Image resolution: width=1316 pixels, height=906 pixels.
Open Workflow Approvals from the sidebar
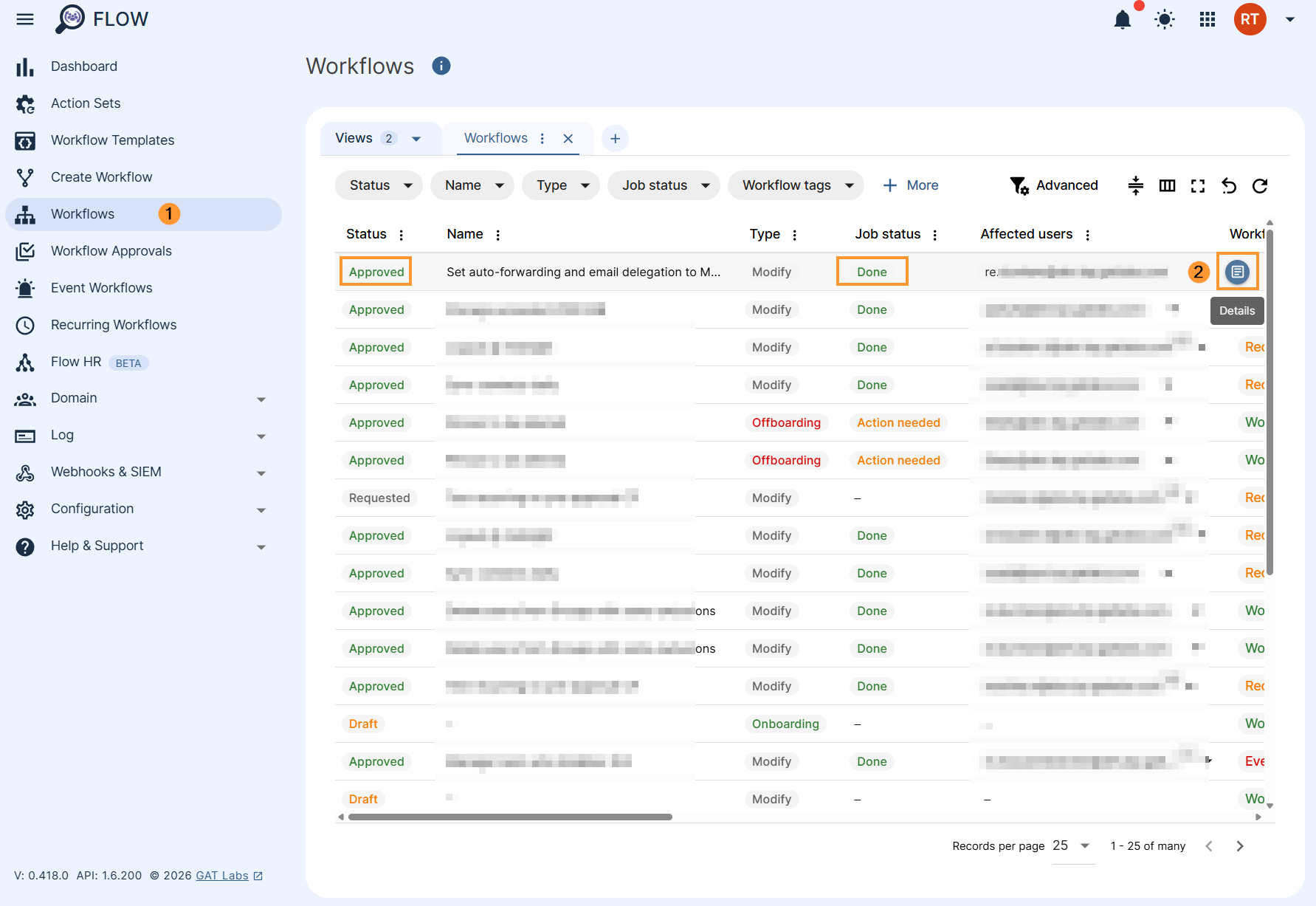[x=111, y=250]
